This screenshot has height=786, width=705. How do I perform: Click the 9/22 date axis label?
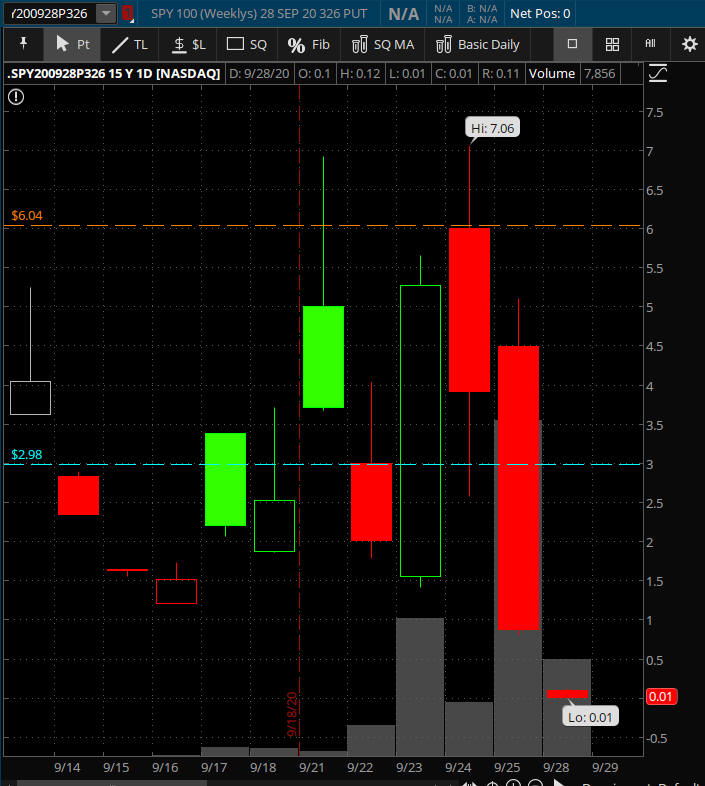360,767
